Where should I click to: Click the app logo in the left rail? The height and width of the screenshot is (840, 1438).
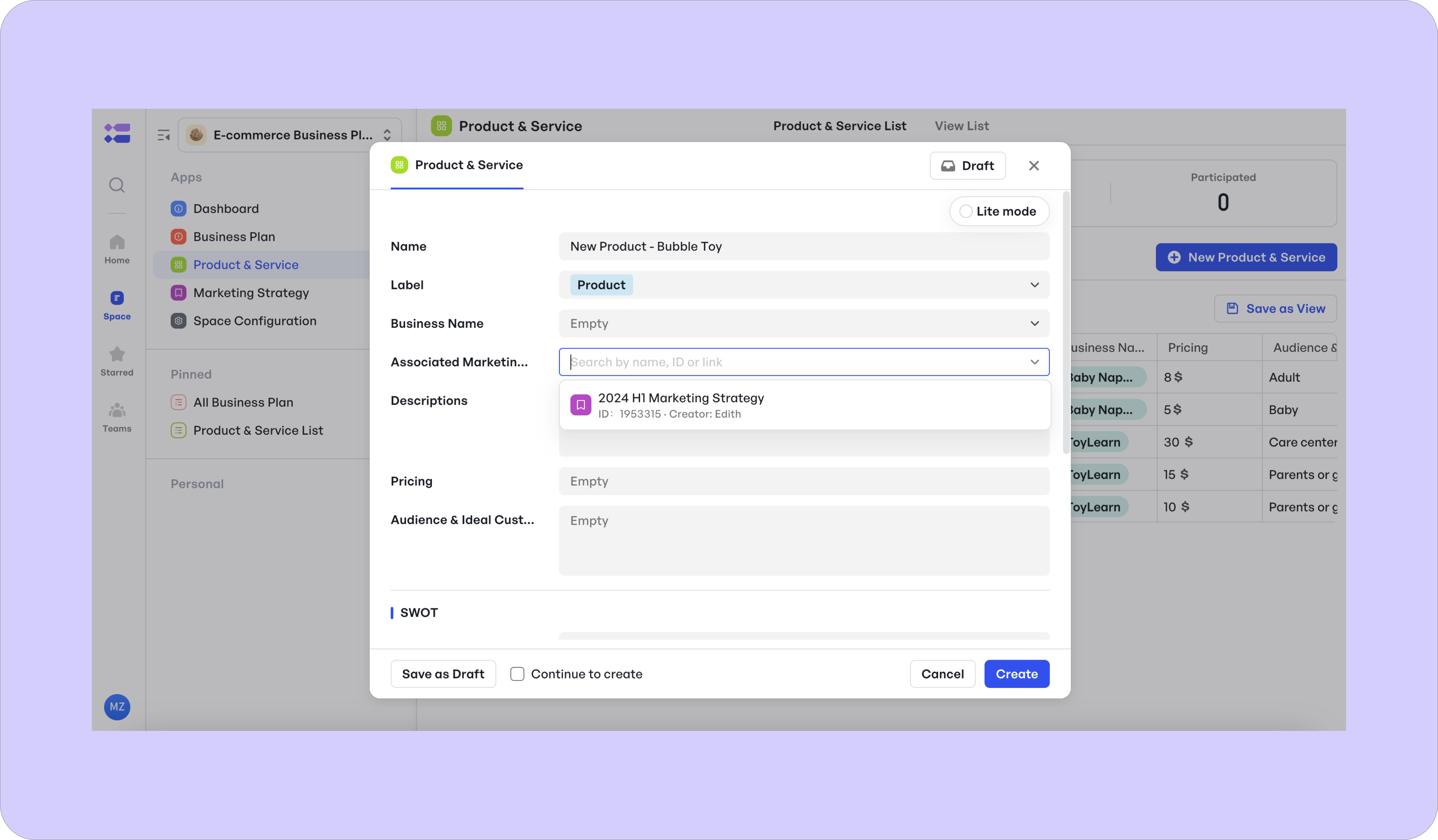click(117, 133)
